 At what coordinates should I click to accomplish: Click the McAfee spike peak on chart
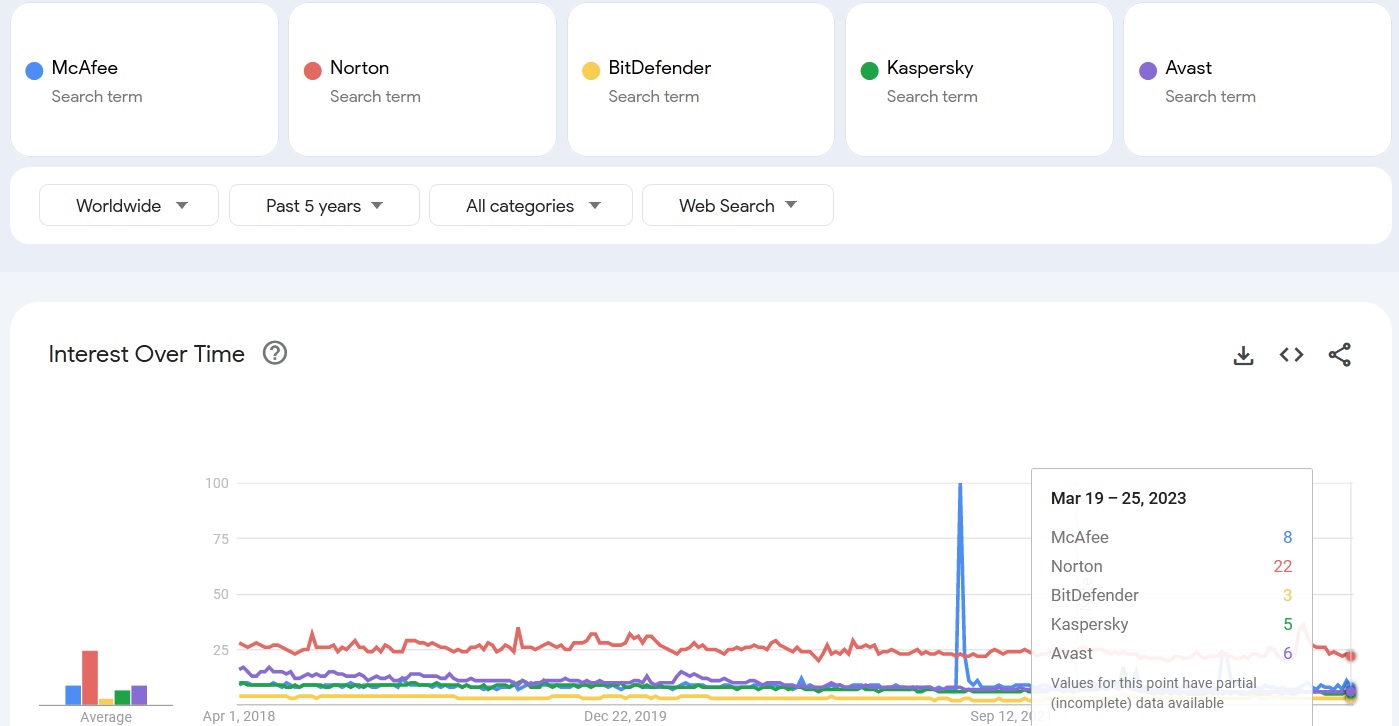(960, 485)
